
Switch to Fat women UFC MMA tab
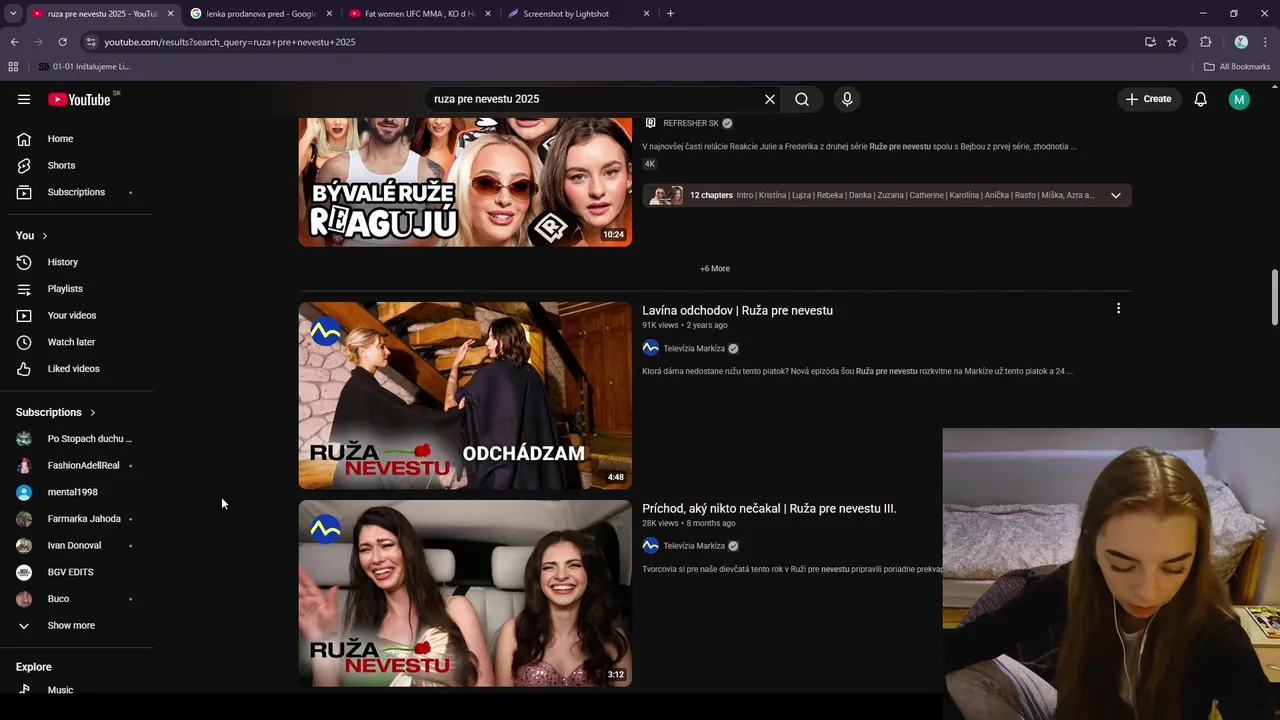[x=420, y=14]
